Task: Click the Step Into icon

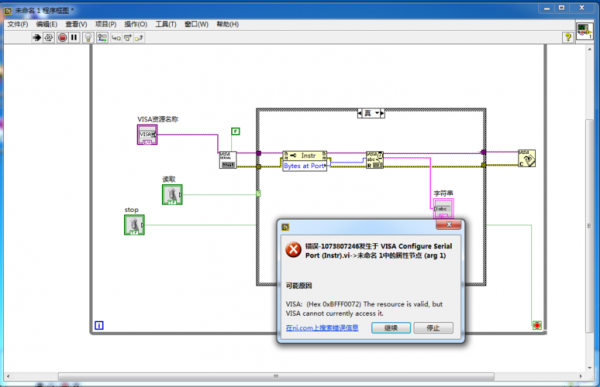Action: 116,38
